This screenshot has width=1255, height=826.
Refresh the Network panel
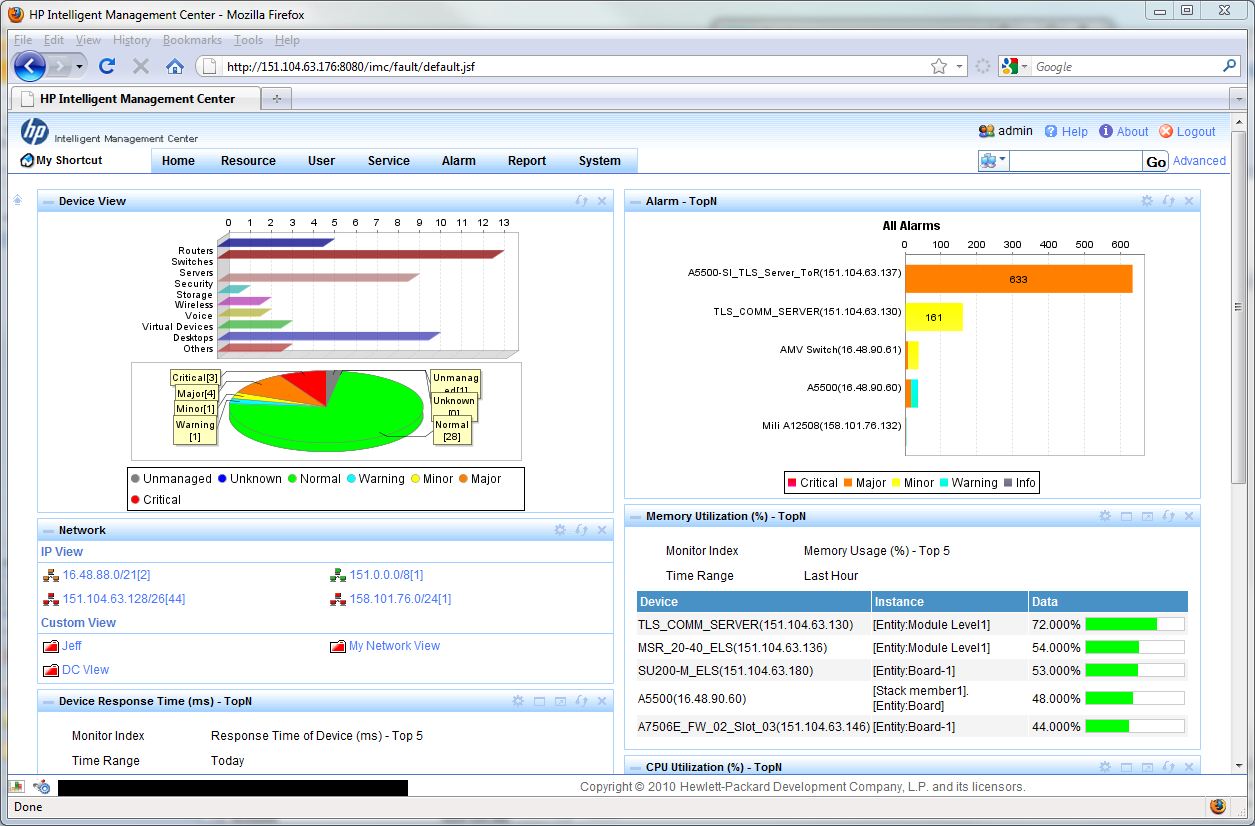point(581,530)
